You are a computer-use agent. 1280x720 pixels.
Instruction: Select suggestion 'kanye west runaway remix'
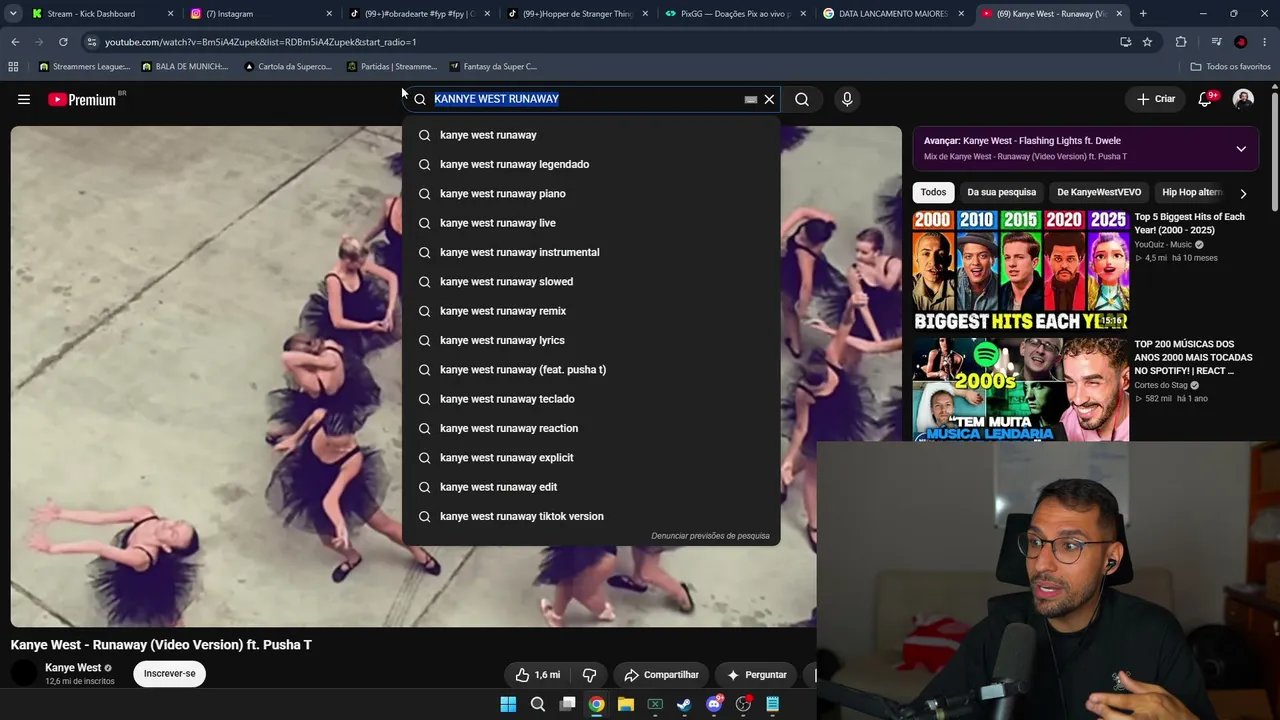click(x=591, y=311)
